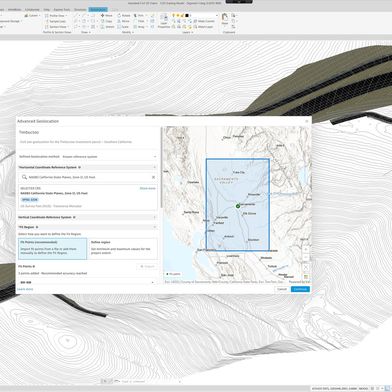Screen dimensions: 392x392
Task: Click Cancel in Advanced Geolocation dialog
Action: (282, 289)
